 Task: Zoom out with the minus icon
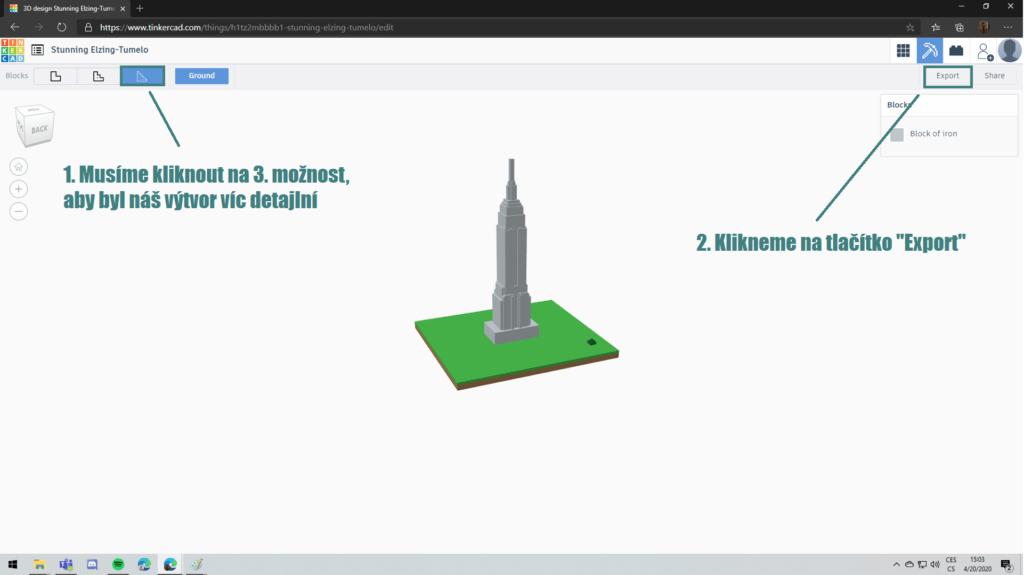(x=19, y=211)
